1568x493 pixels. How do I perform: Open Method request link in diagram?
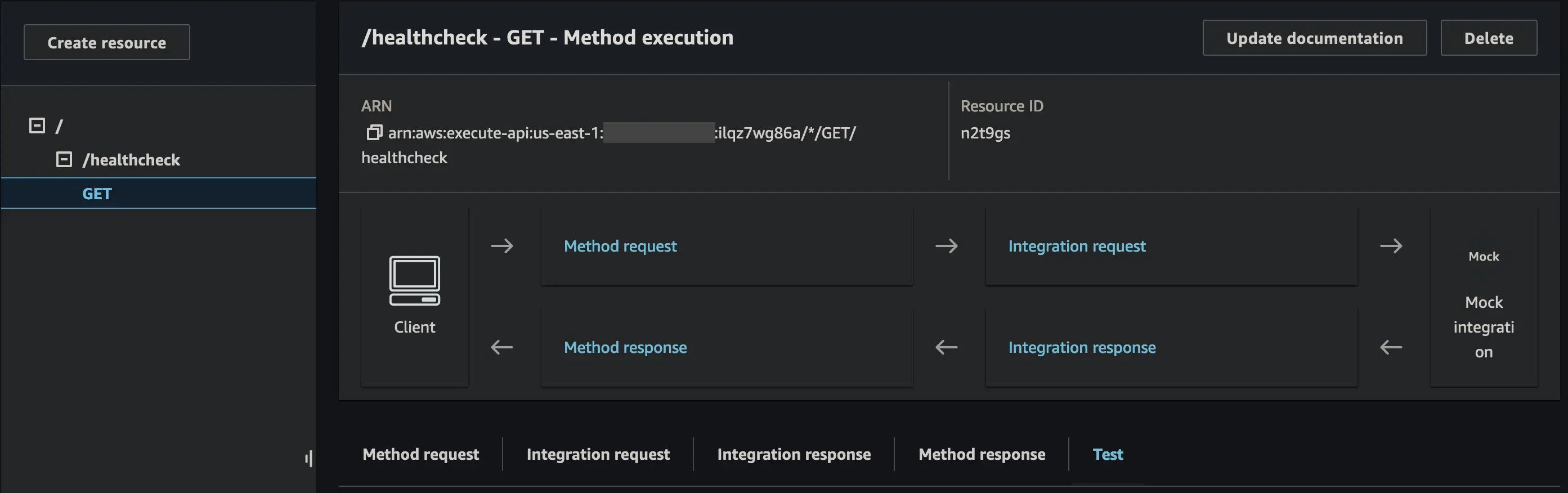coord(620,246)
